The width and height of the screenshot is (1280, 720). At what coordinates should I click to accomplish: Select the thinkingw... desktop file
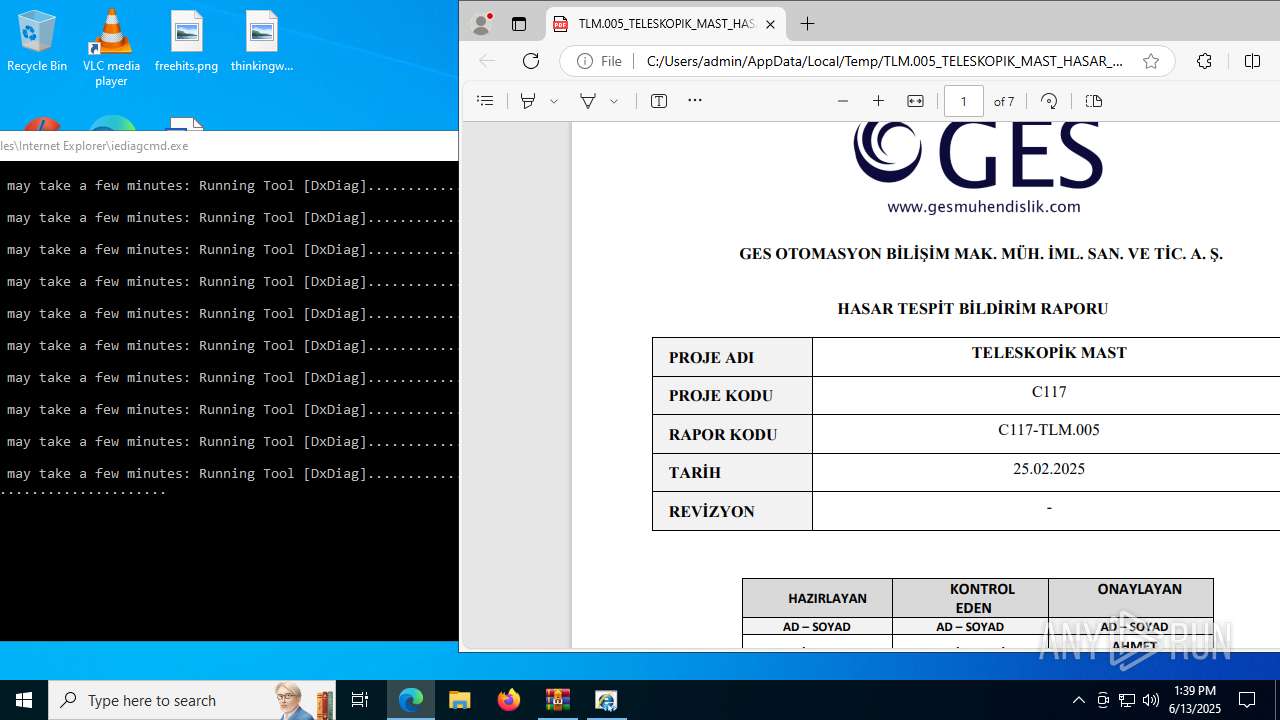click(x=261, y=41)
